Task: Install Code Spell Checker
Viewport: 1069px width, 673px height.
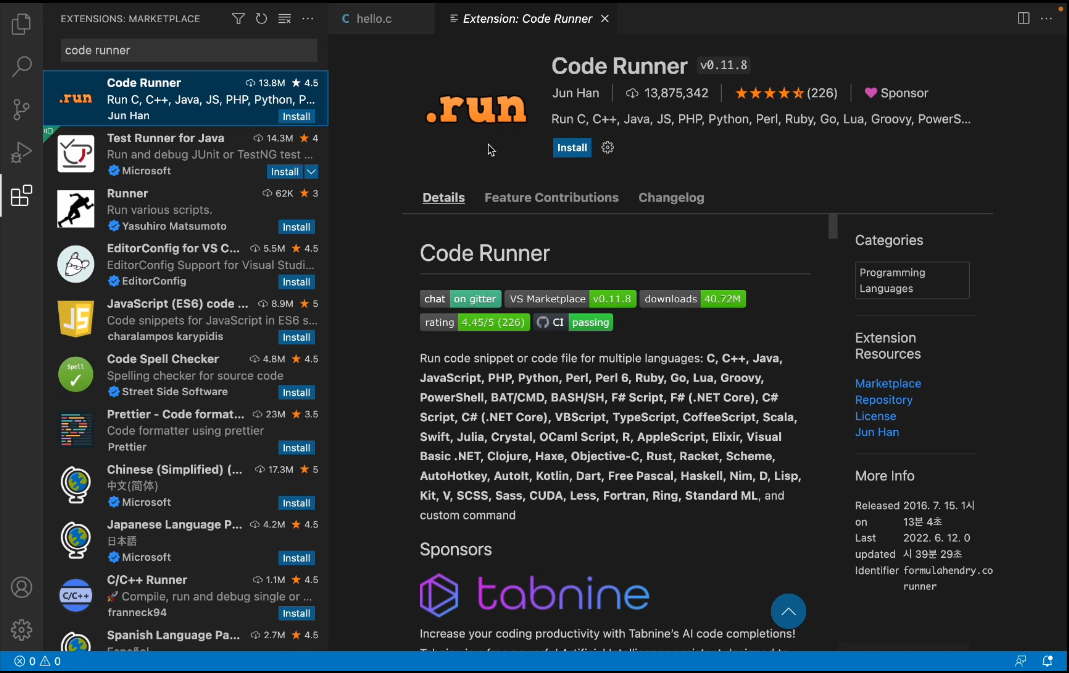Action: [x=297, y=393]
